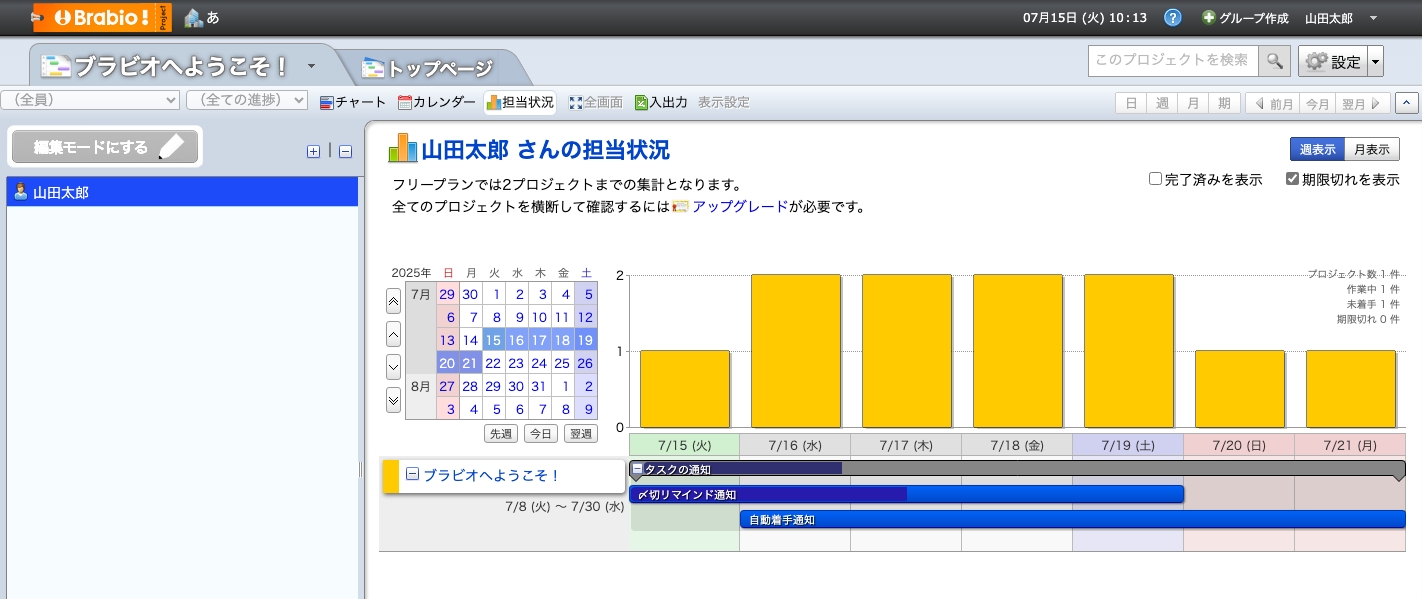Click the 編集モードにする button

pos(105,147)
